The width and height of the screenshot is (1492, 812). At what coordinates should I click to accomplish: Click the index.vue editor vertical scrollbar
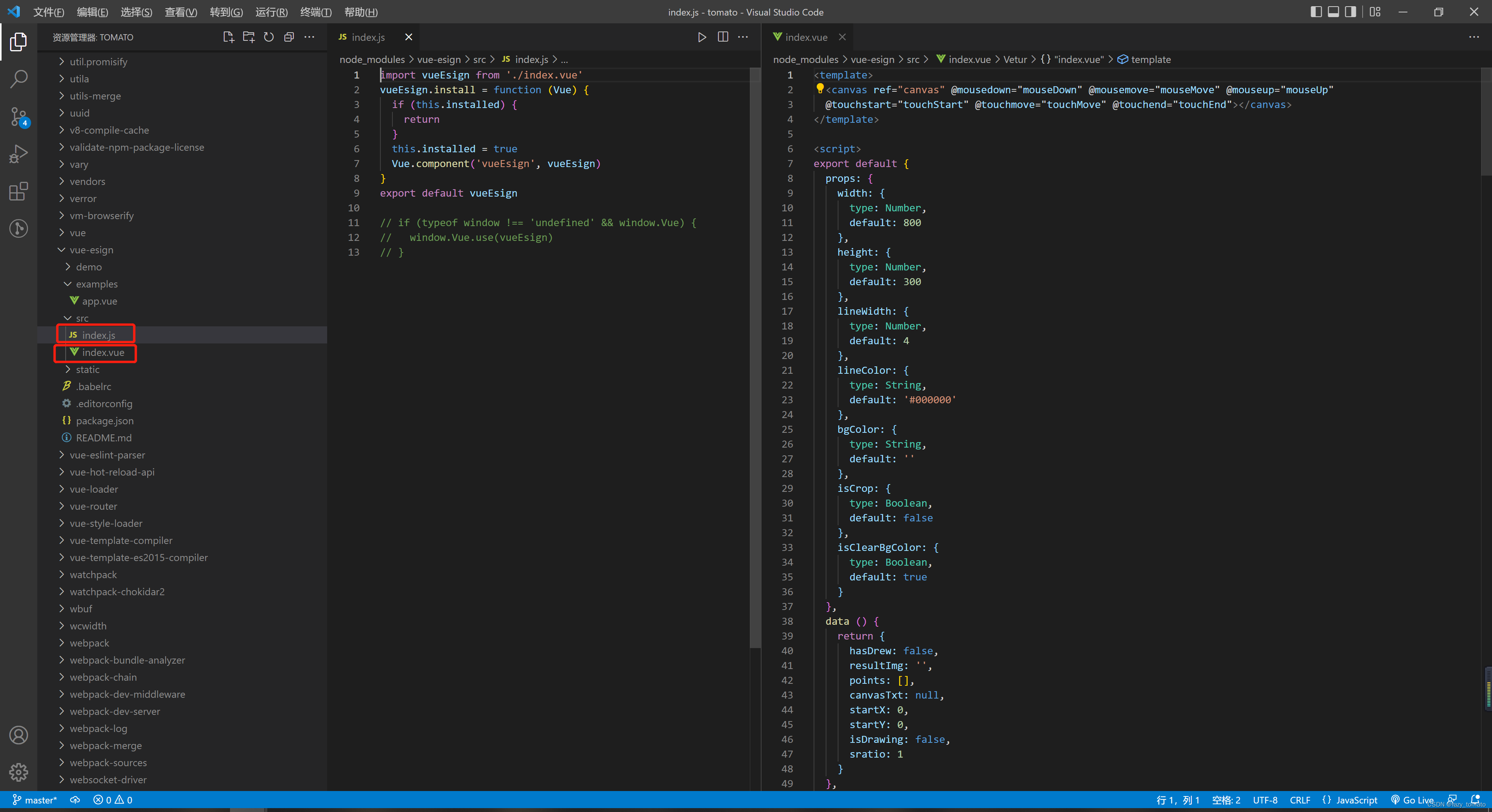click(1486, 122)
